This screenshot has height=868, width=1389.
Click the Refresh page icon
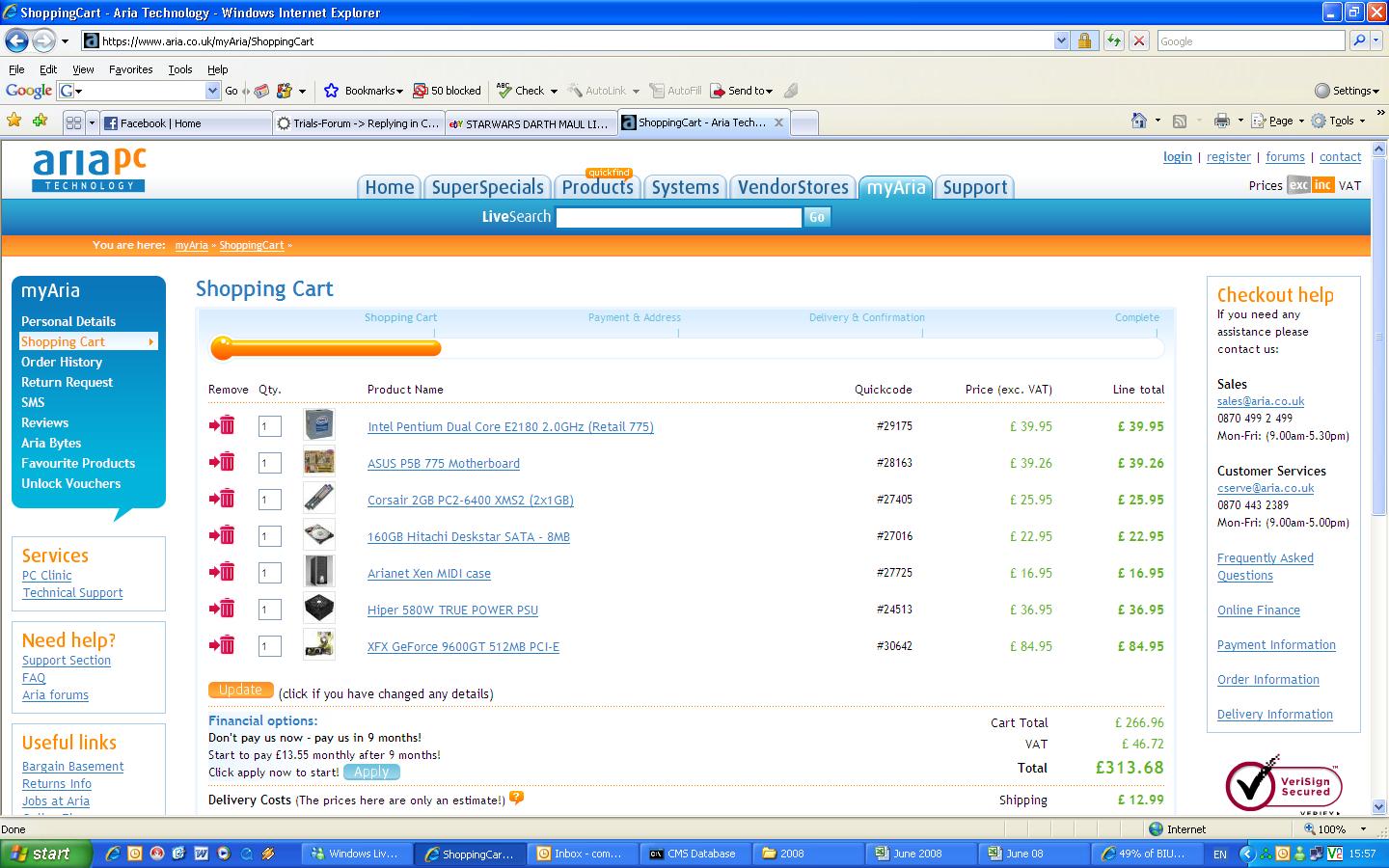click(1113, 41)
